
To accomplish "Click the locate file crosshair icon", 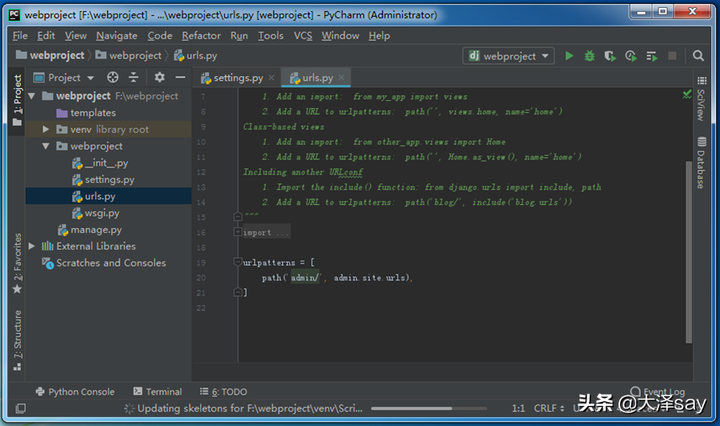I will pos(112,77).
